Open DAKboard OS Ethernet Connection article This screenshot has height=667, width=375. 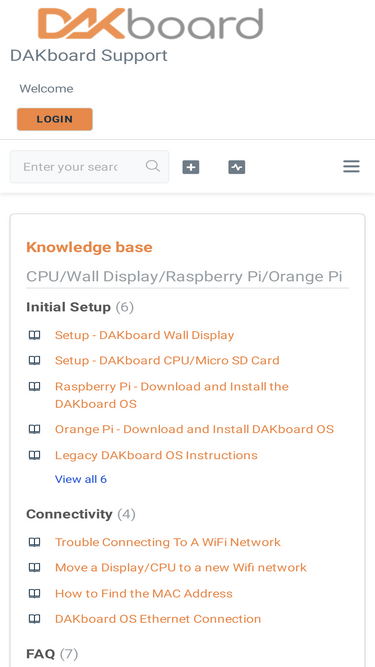158,619
